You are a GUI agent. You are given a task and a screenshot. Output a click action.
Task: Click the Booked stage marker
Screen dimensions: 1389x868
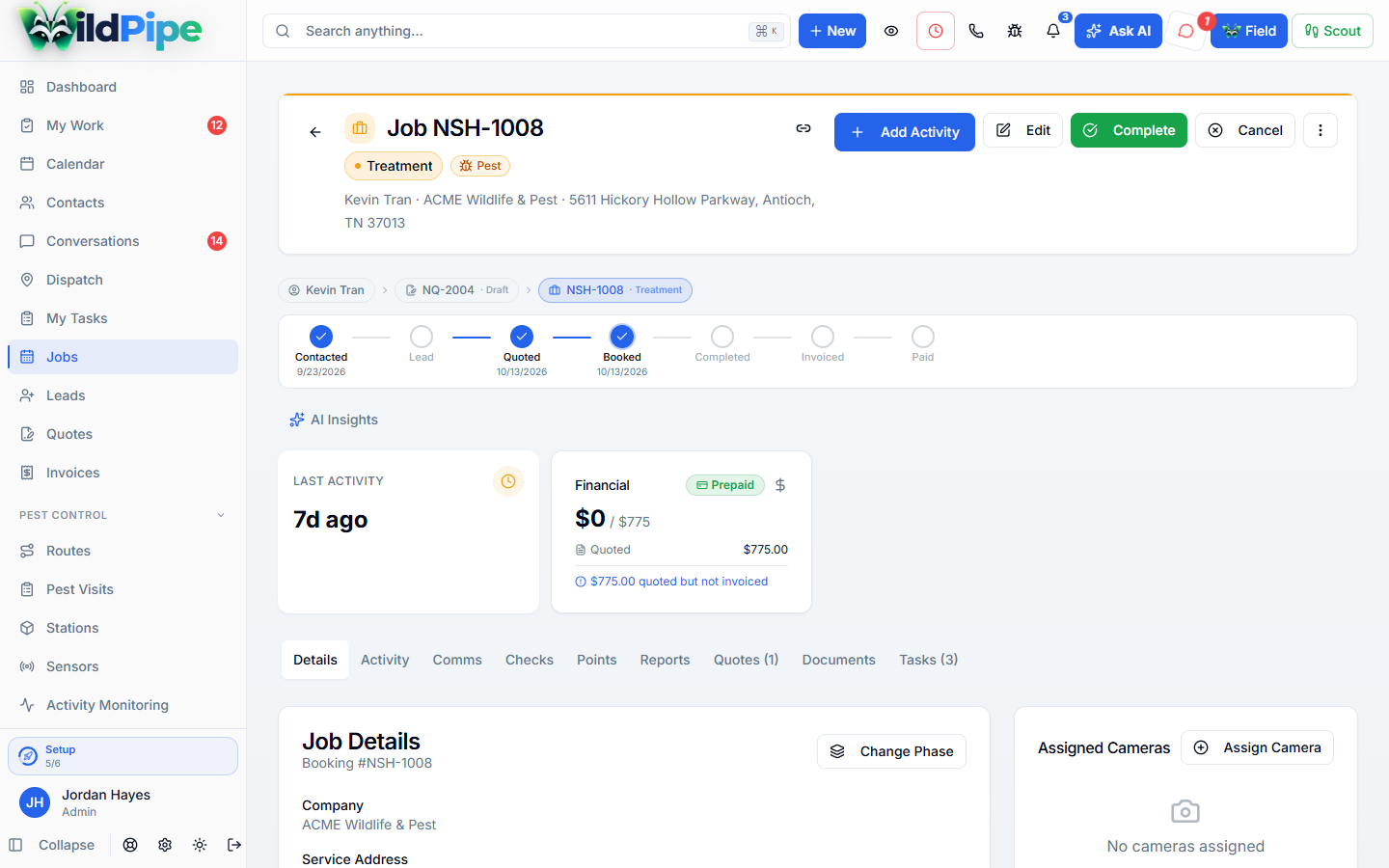(x=622, y=337)
